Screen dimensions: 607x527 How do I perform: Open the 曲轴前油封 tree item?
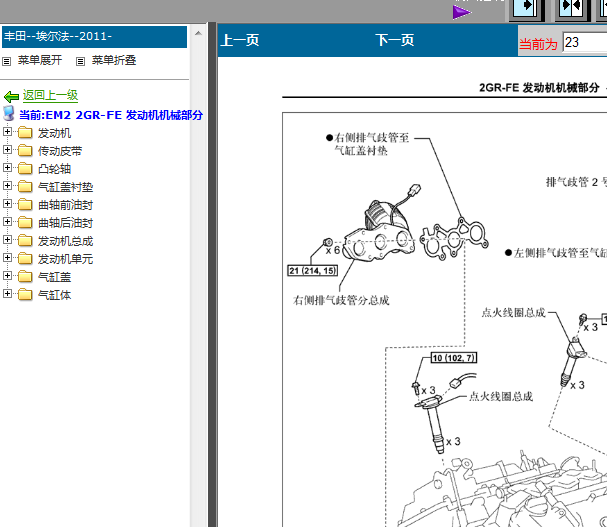[65, 205]
